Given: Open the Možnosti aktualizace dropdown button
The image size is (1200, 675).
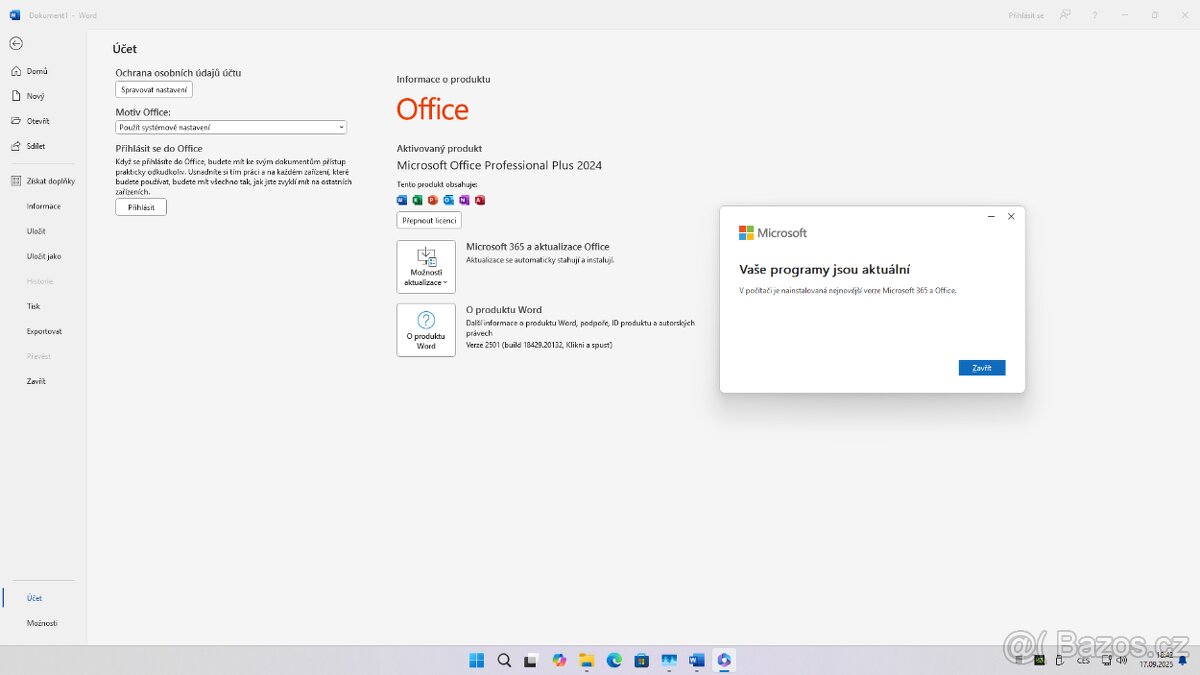Looking at the screenshot, I should 426,266.
